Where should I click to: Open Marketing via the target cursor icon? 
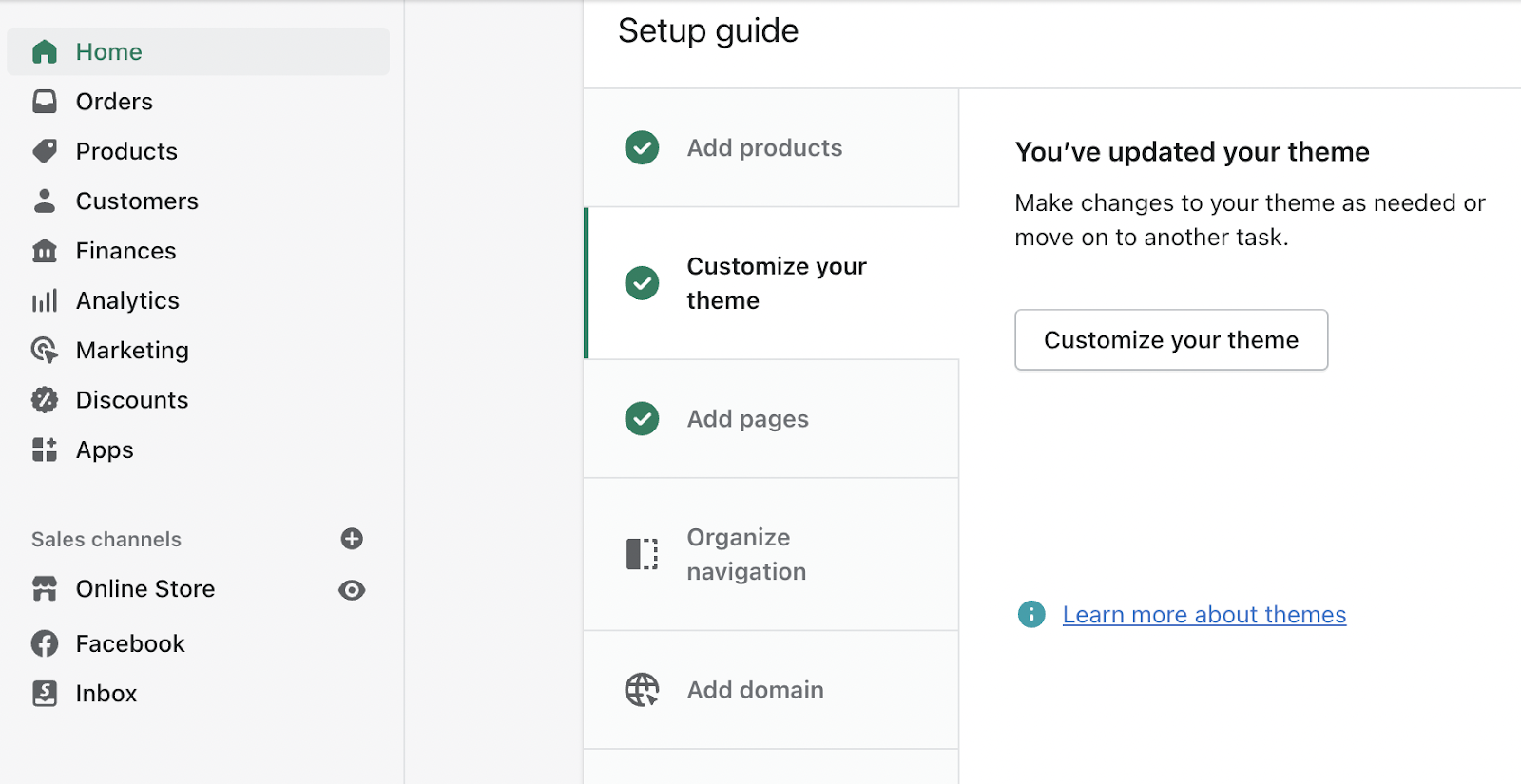pyautogui.click(x=45, y=351)
